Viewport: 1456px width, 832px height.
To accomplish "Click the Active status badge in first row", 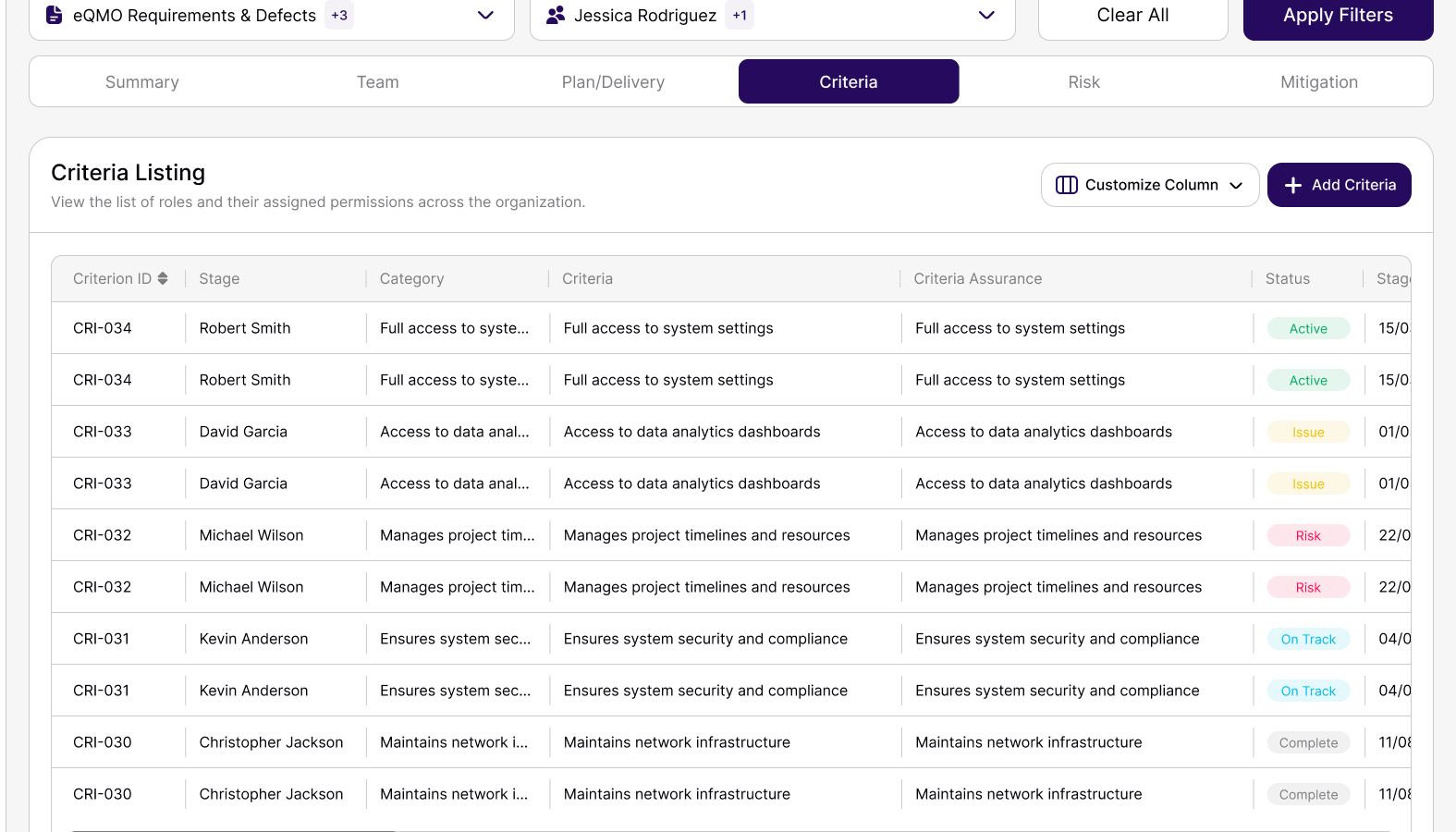I will [x=1308, y=328].
